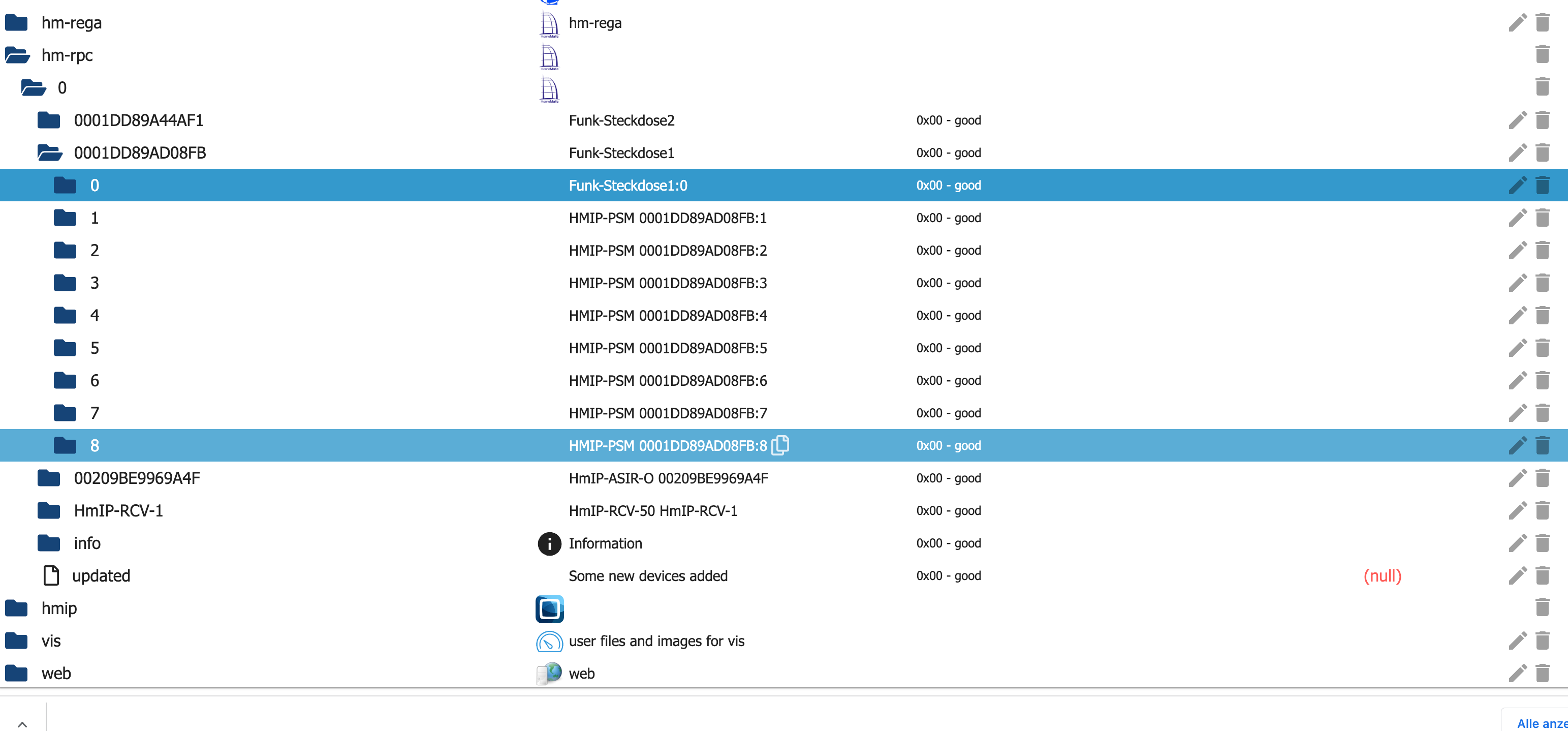This screenshot has height=731, width=1568.
Task: Expand the vis folder
Action: tap(16, 641)
